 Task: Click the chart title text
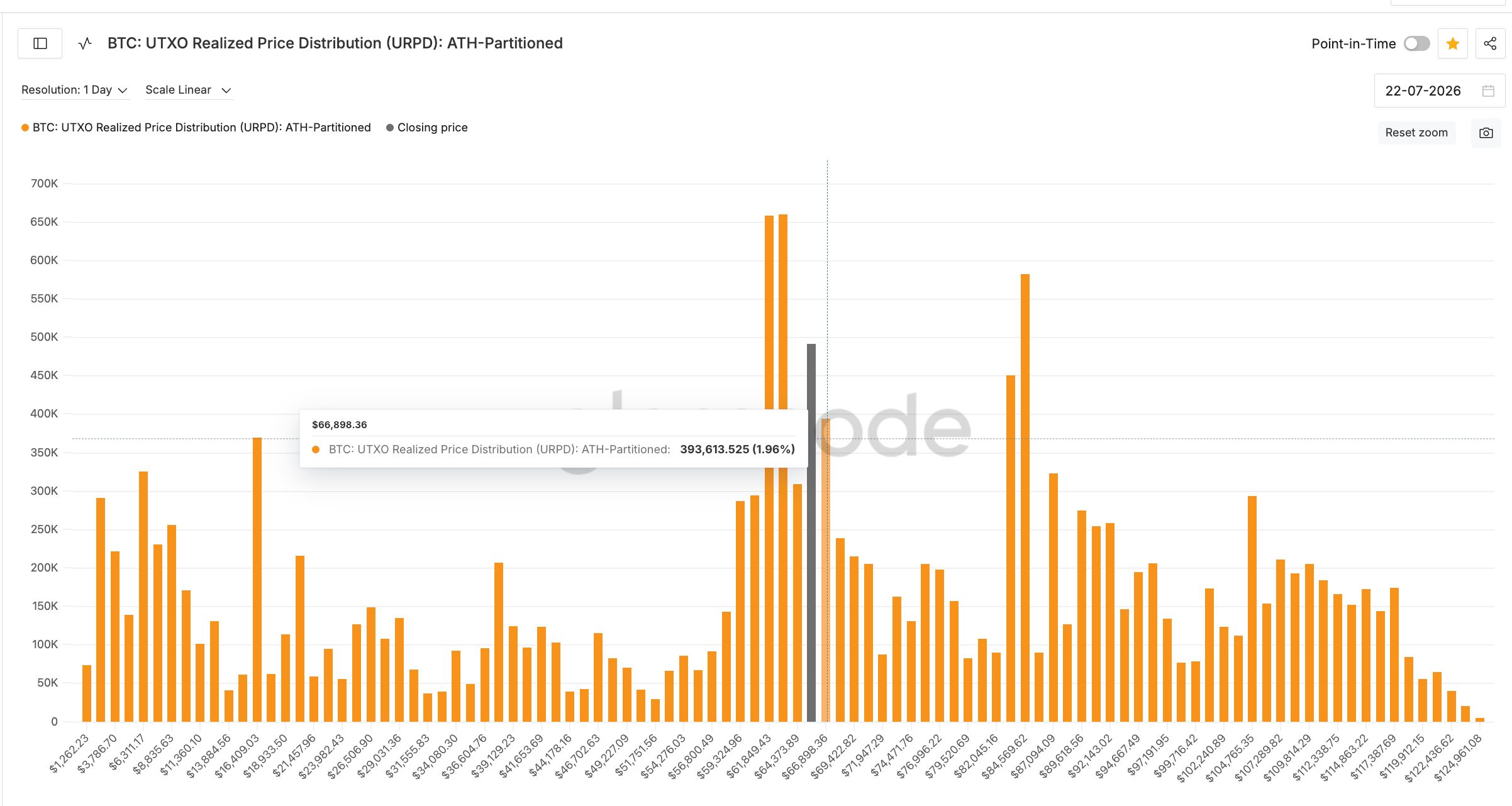coord(335,43)
